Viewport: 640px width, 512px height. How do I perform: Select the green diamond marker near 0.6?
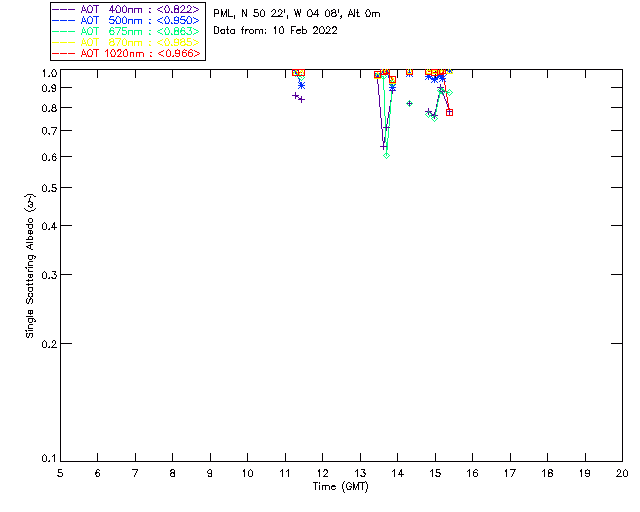point(387,156)
